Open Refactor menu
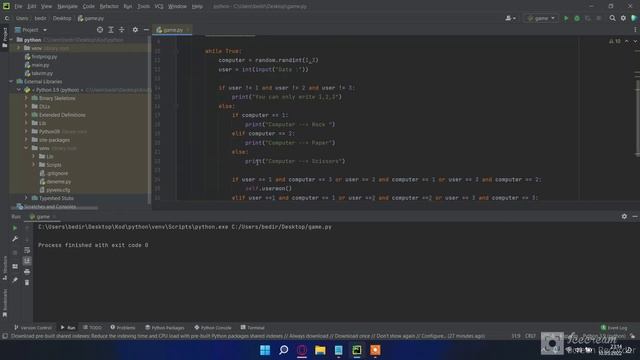 [109, 7]
